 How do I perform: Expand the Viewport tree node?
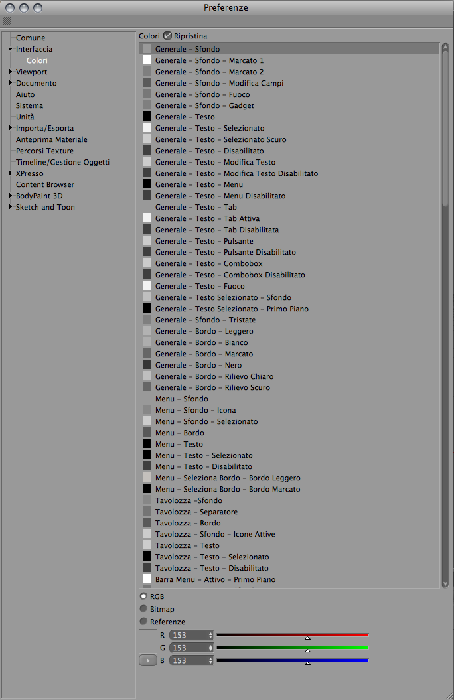(x=10, y=71)
